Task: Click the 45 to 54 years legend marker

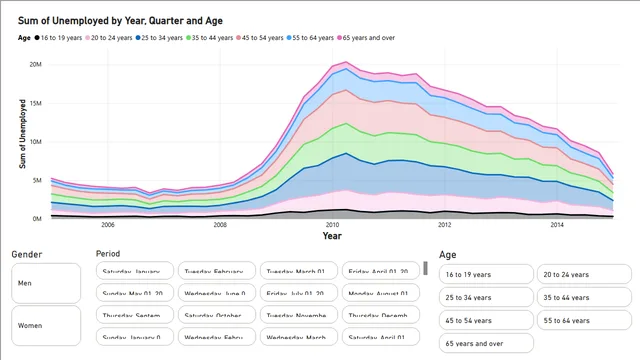Action: (x=238, y=38)
